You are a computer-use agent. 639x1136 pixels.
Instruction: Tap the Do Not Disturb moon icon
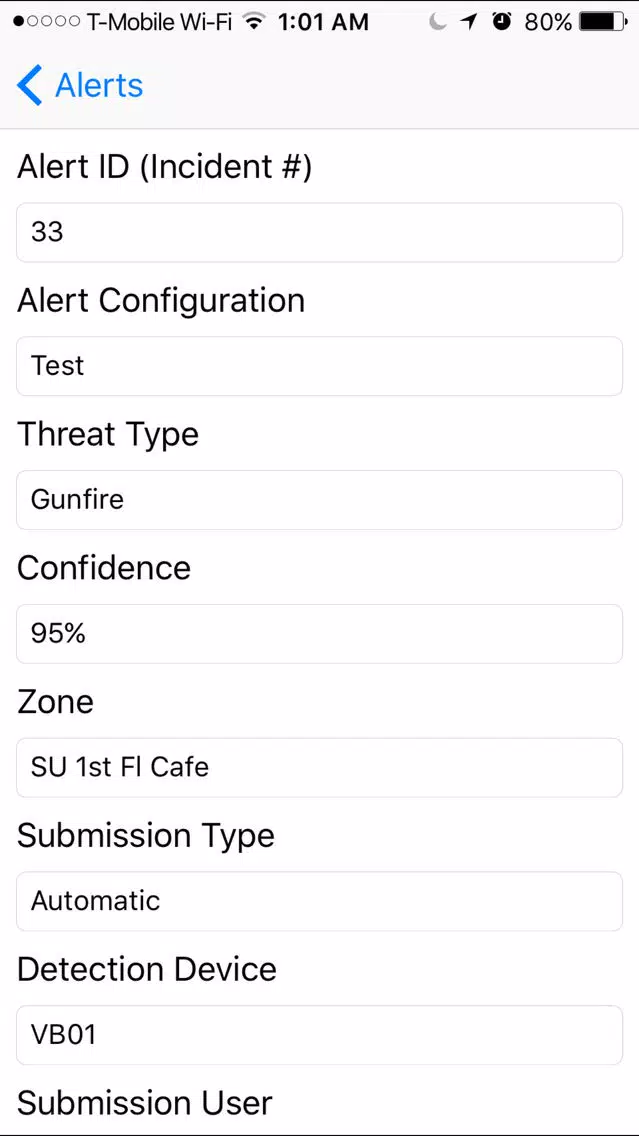click(438, 22)
